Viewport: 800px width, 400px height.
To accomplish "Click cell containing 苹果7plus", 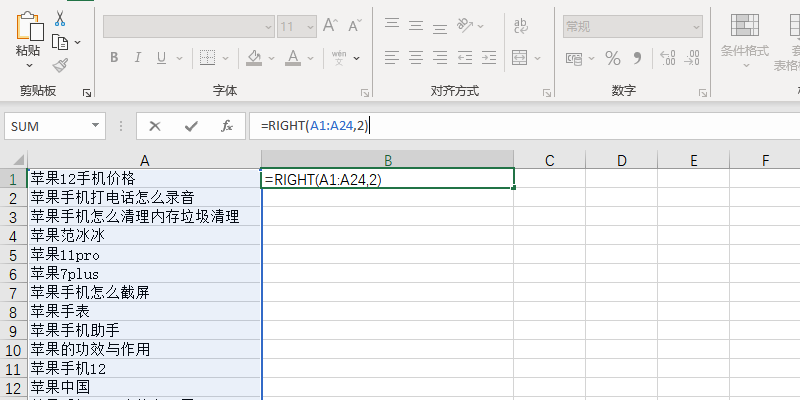I will pos(144,273).
